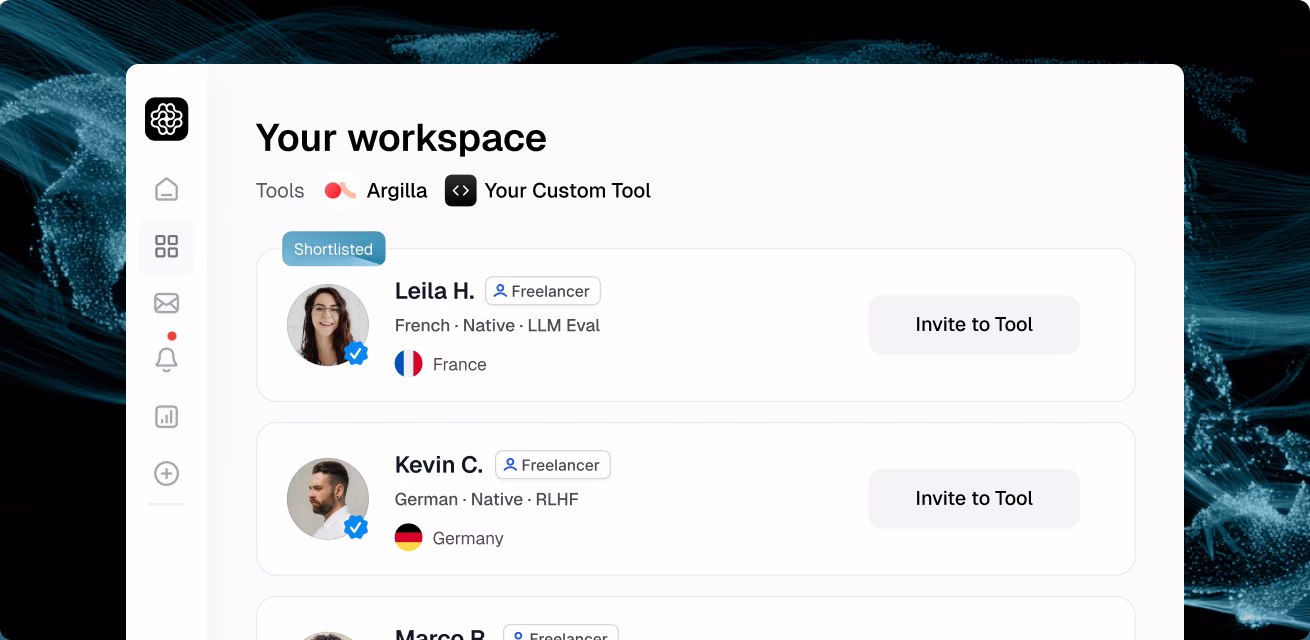Open the Argilla tool icon
This screenshot has width=1310, height=640.
click(x=340, y=190)
